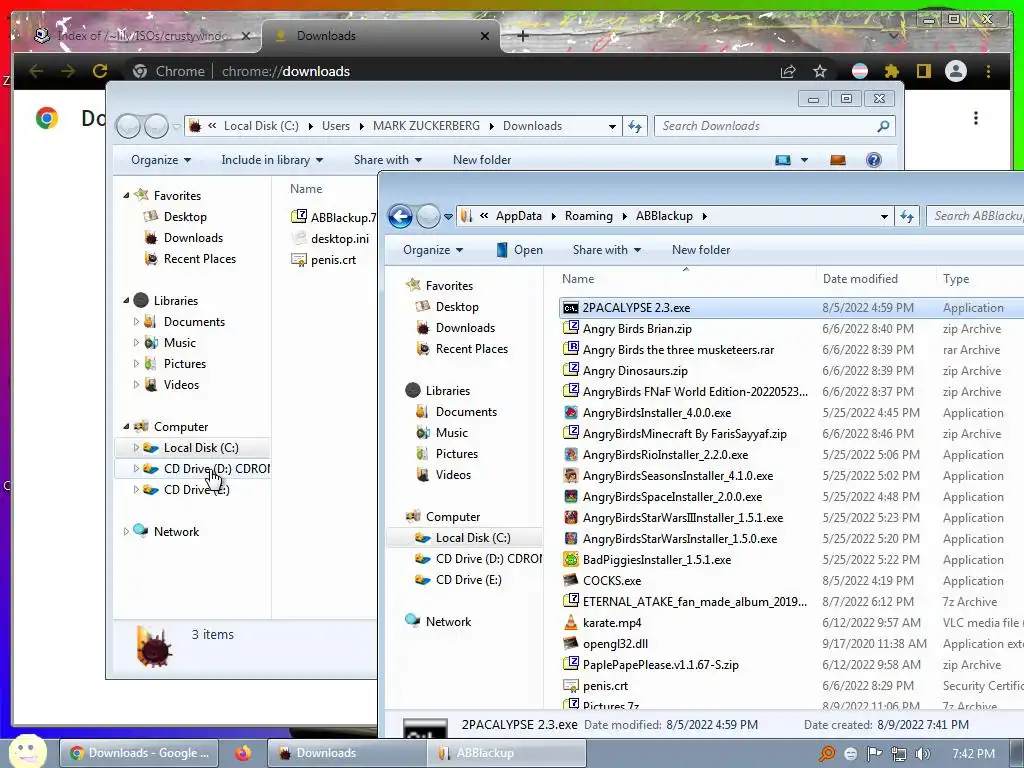The width and height of the screenshot is (1024, 768).
Task: Open Share with menu in Downloads window
Action: click(x=387, y=160)
